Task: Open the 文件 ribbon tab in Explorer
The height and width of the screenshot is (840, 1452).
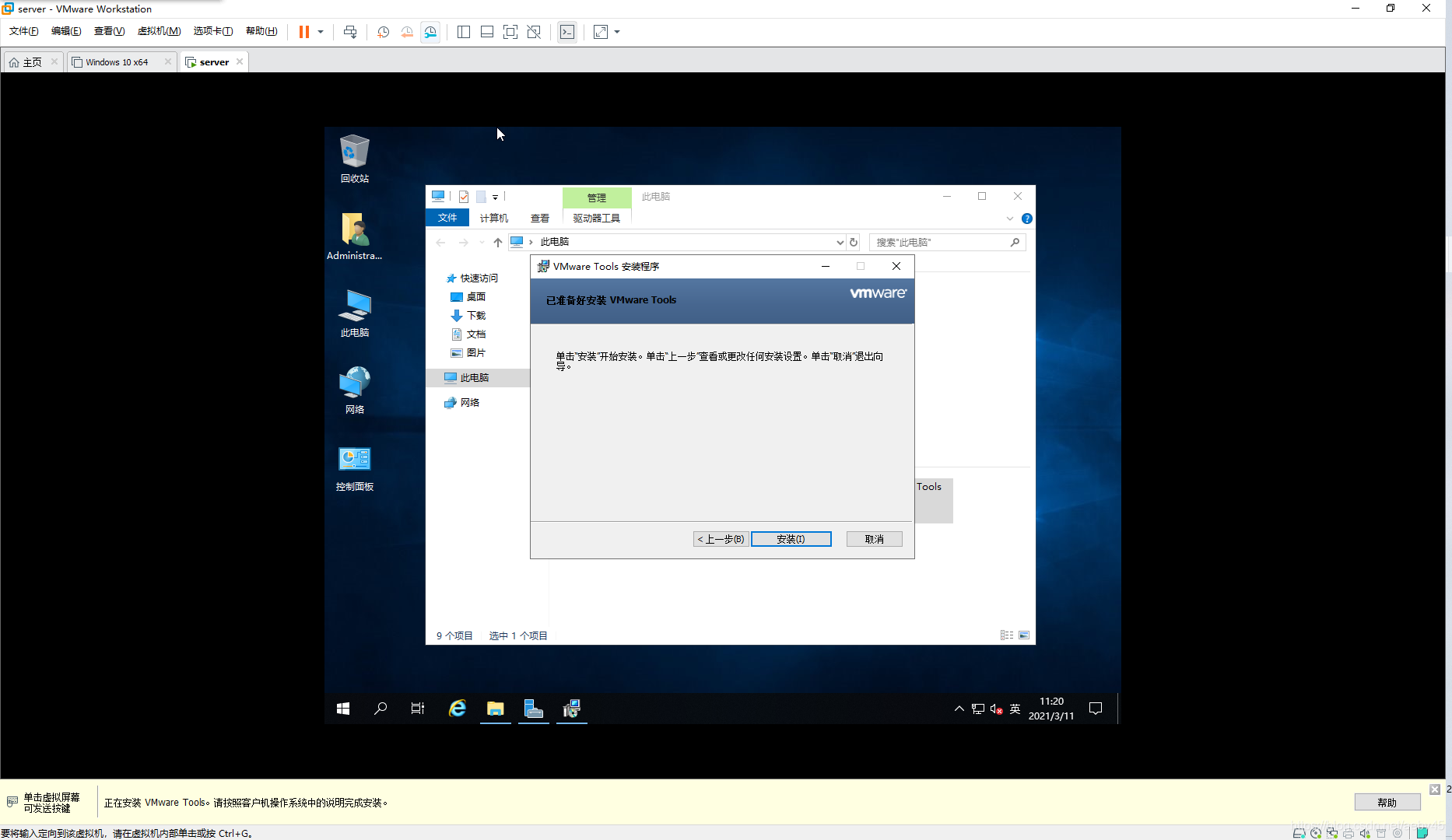Action: 447,218
